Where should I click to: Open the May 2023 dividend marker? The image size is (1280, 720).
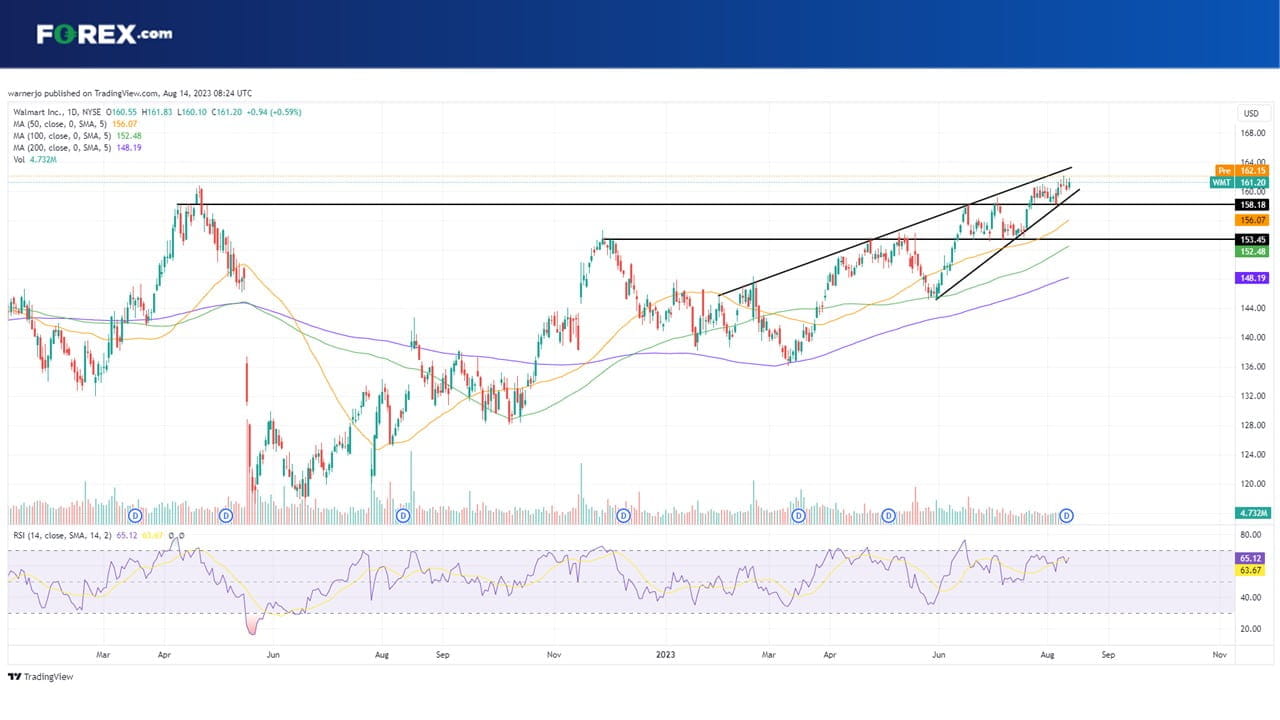click(889, 515)
